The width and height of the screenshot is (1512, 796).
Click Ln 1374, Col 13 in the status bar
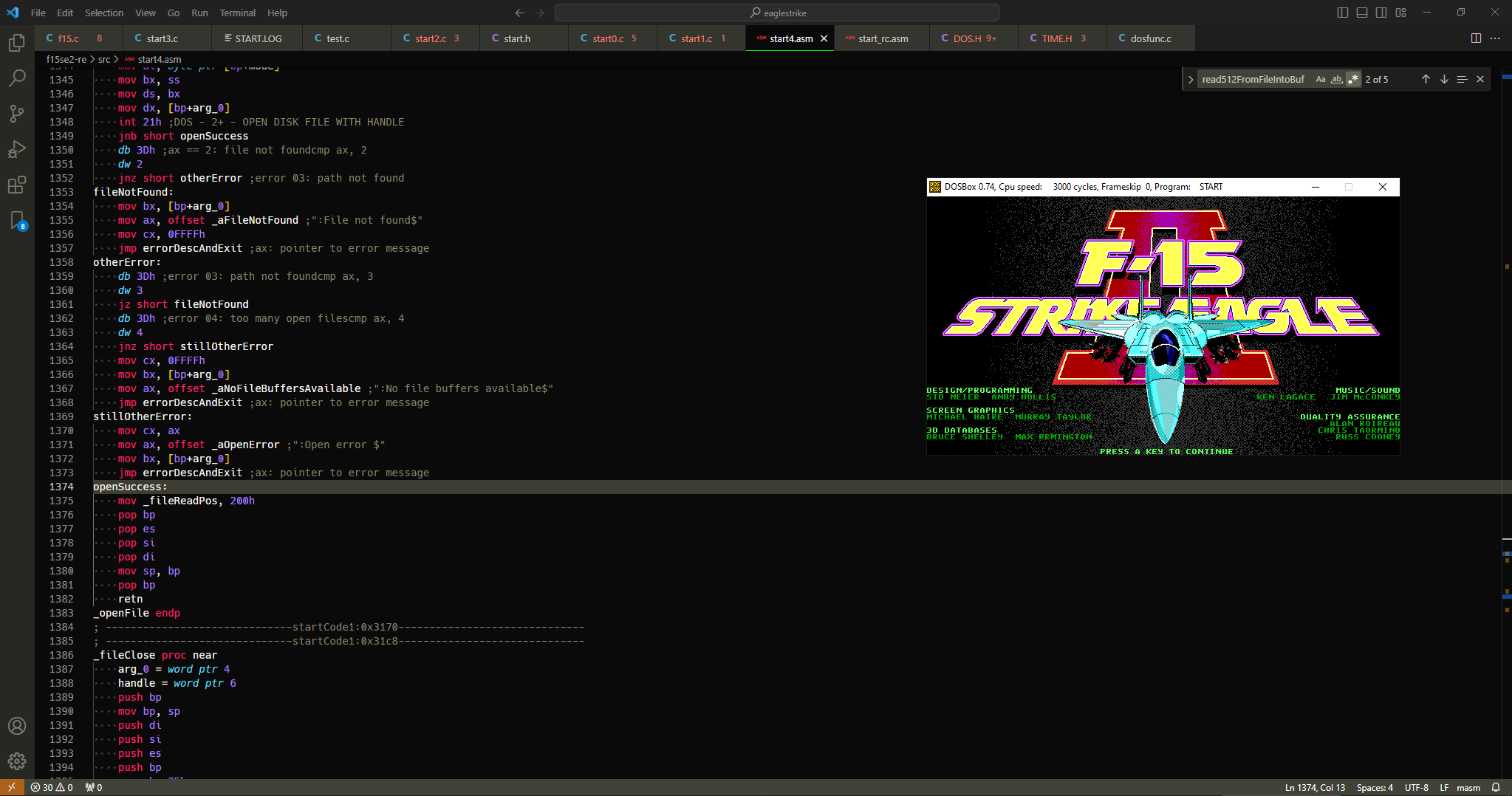point(1315,787)
